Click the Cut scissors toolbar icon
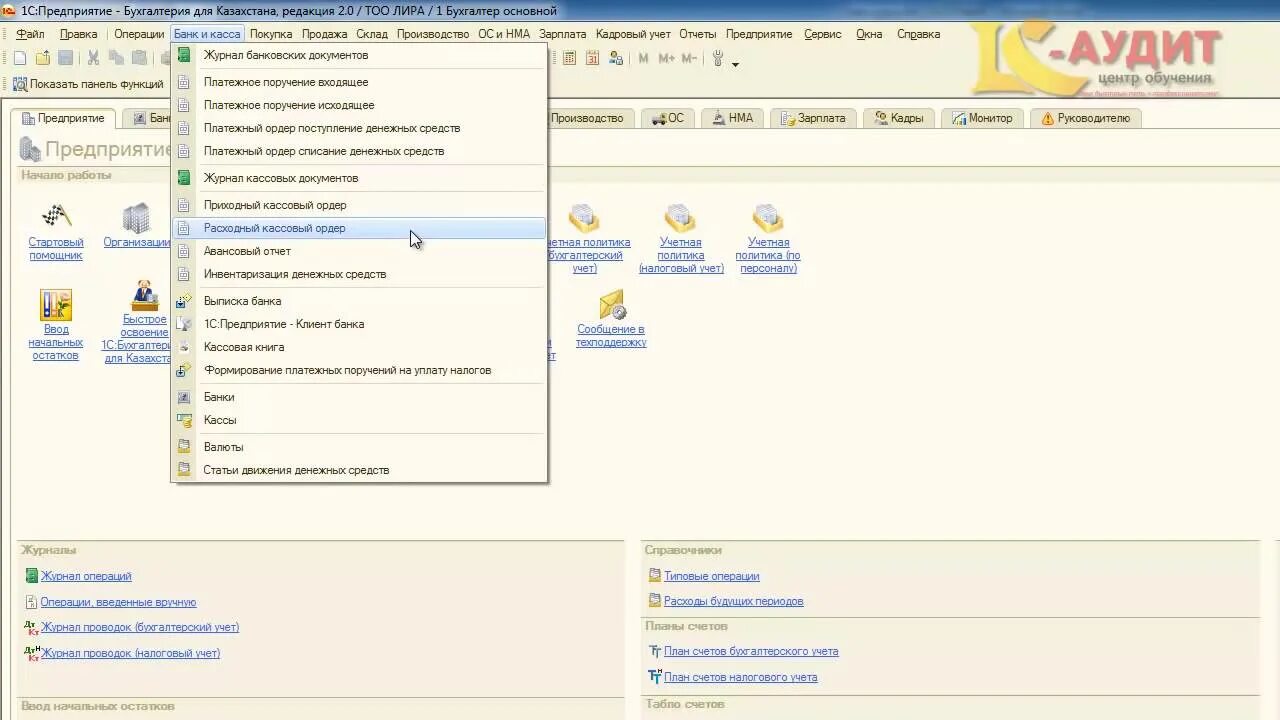The image size is (1280, 720). point(94,59)
